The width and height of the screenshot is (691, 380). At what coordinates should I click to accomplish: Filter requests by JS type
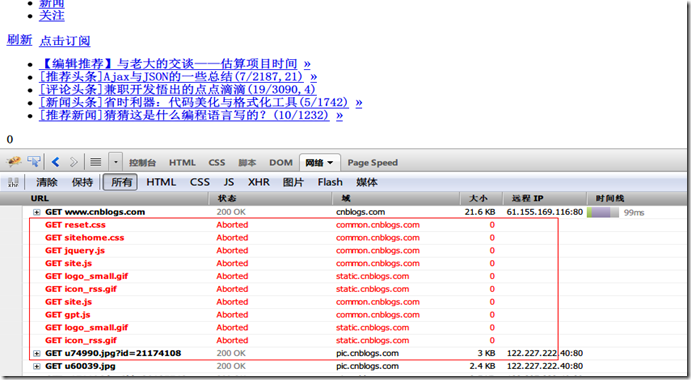pyautogui.click(x=229, y=182)
